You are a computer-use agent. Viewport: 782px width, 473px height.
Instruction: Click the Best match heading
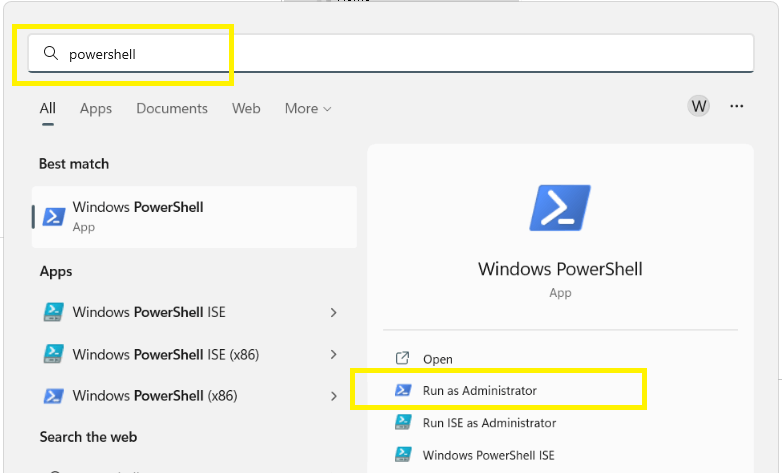point(74,164)
